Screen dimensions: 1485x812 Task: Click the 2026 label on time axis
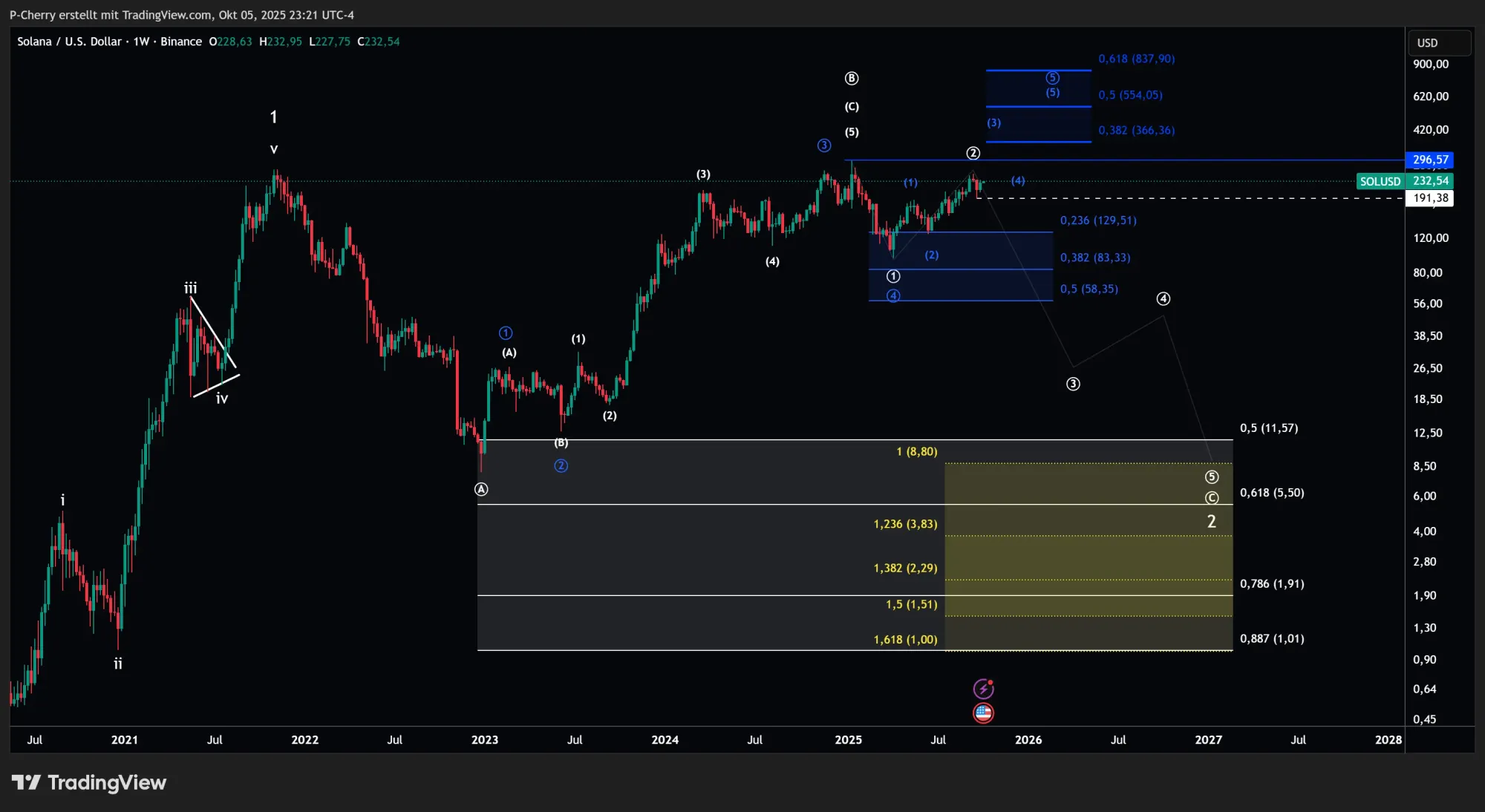(x=1028, y=739)
